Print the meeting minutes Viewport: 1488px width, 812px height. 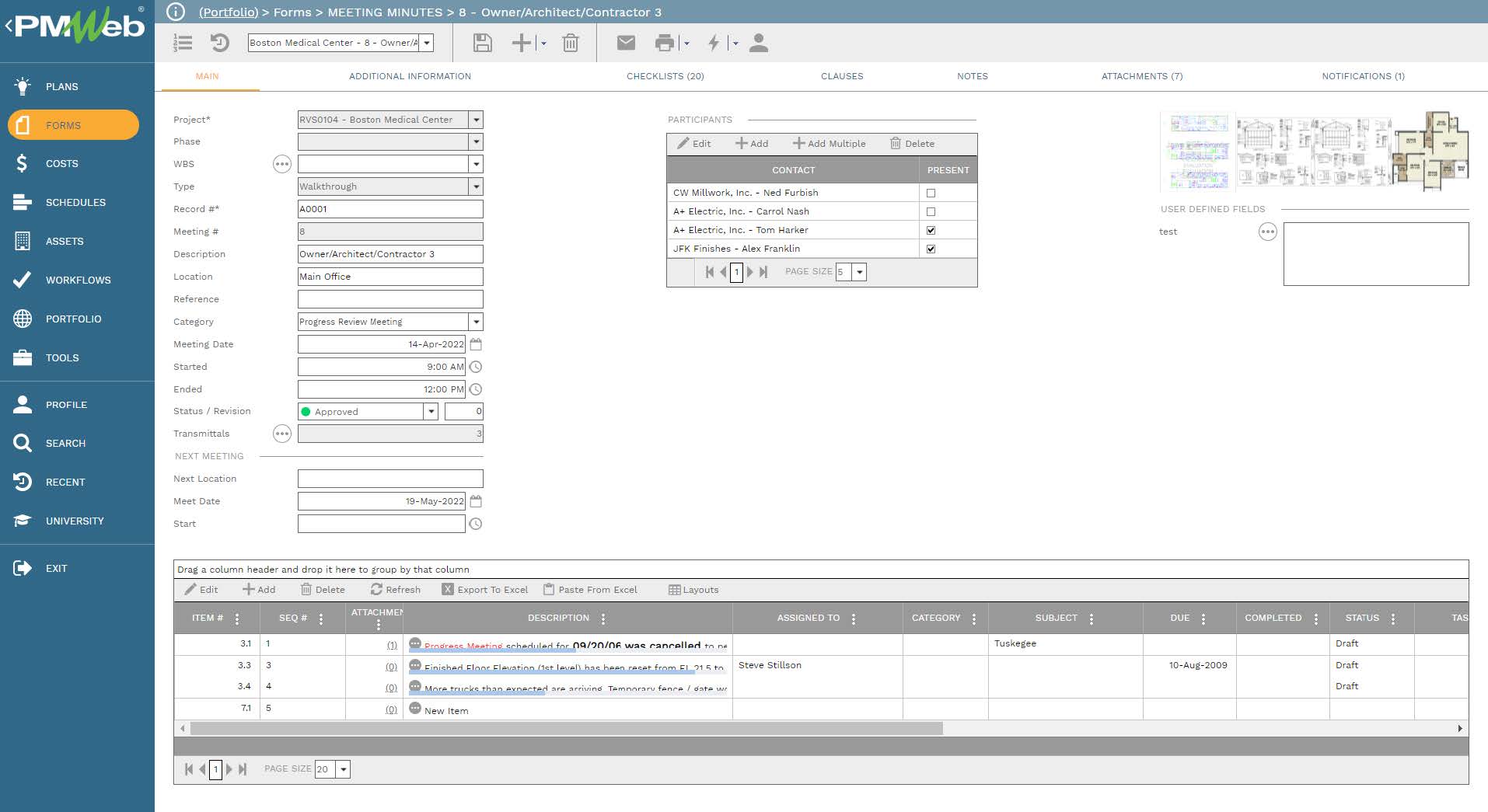pos(665,43)
